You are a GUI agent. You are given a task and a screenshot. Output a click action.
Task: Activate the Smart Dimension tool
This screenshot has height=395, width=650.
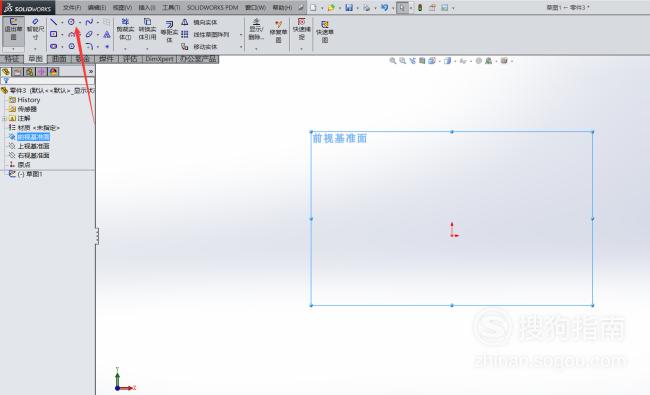click(35, 29)
